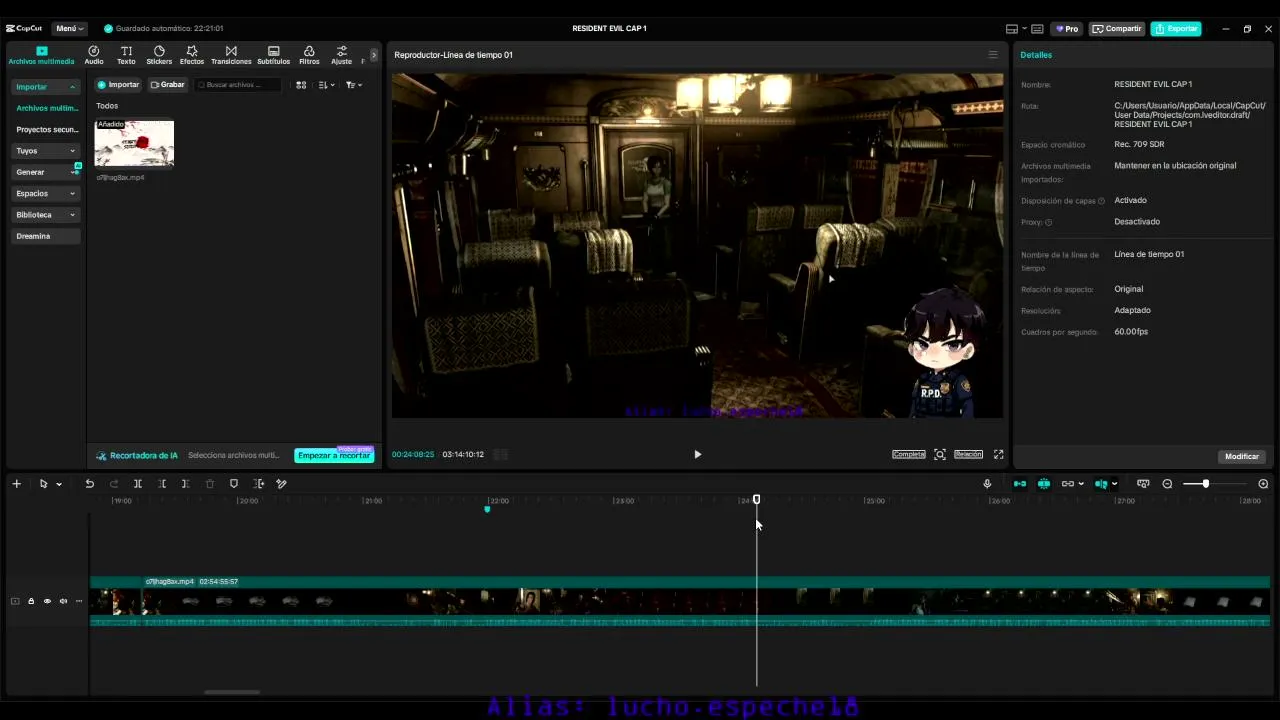Open the track more options menu
The width and height of the screenshot is (1280, 720).
[79, 601]
